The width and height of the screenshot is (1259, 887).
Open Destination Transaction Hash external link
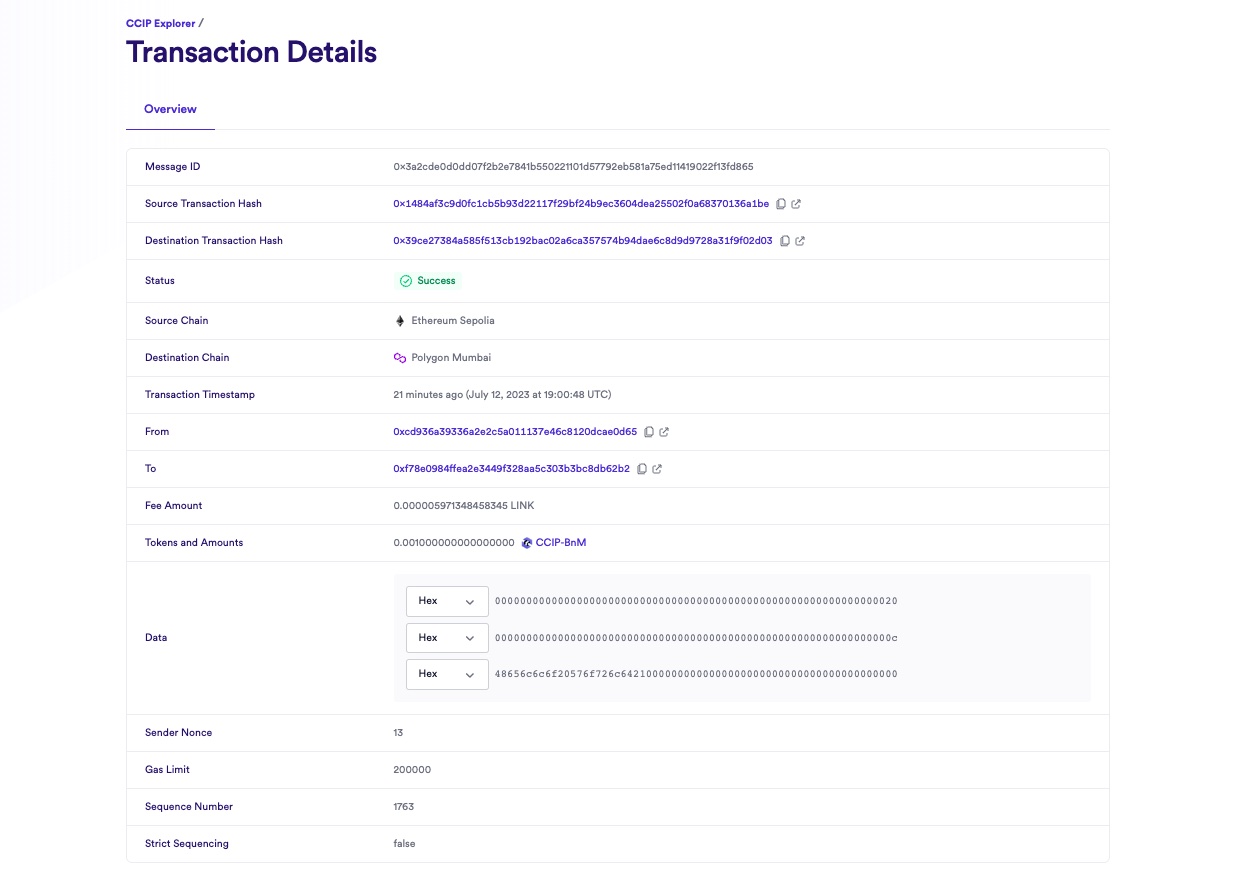pyautogui.click(x=800, y=241)
